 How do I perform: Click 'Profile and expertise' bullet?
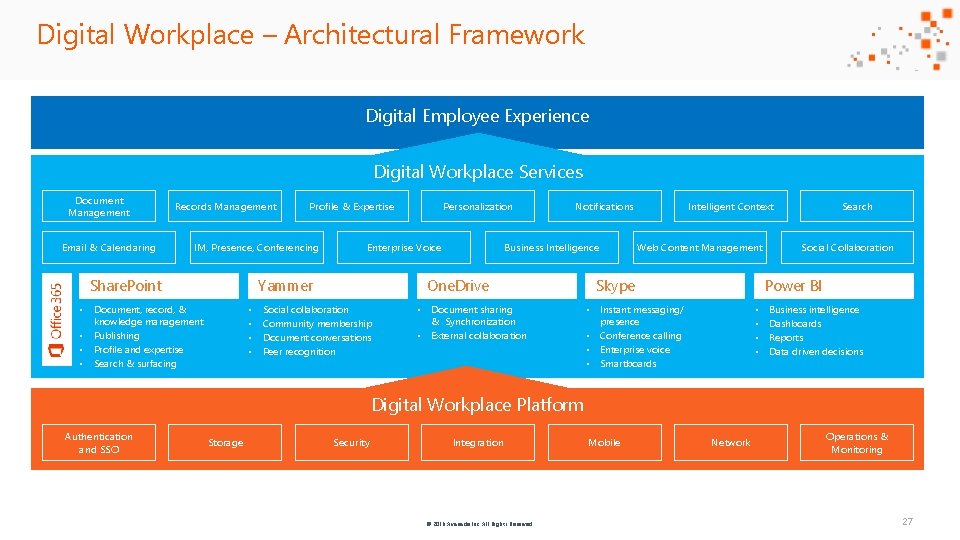(x=138, y=350)
